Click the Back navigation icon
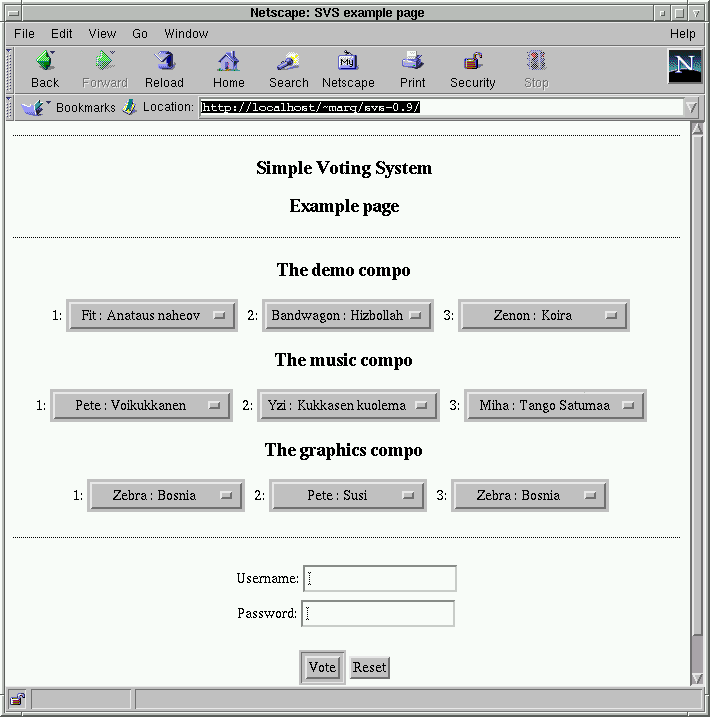Screen dimensions: 710x717 [x=45, y=62]
